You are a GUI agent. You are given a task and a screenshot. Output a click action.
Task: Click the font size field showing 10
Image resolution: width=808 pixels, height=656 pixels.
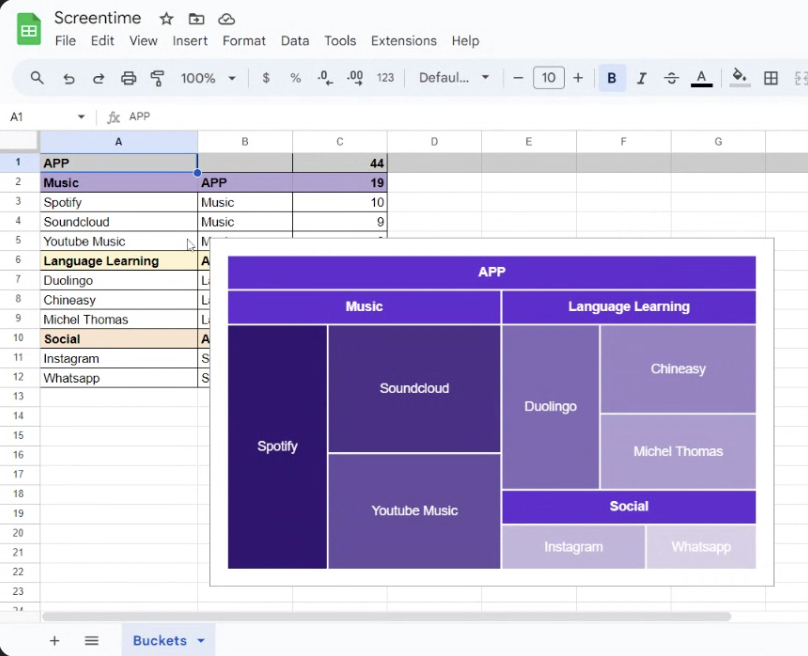pyautogui.click(x=548, y=78)
